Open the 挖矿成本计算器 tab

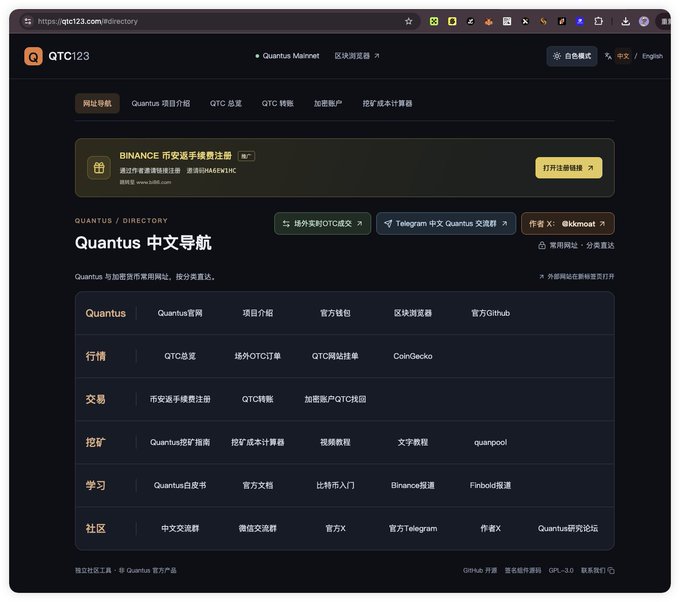(387, 103)
